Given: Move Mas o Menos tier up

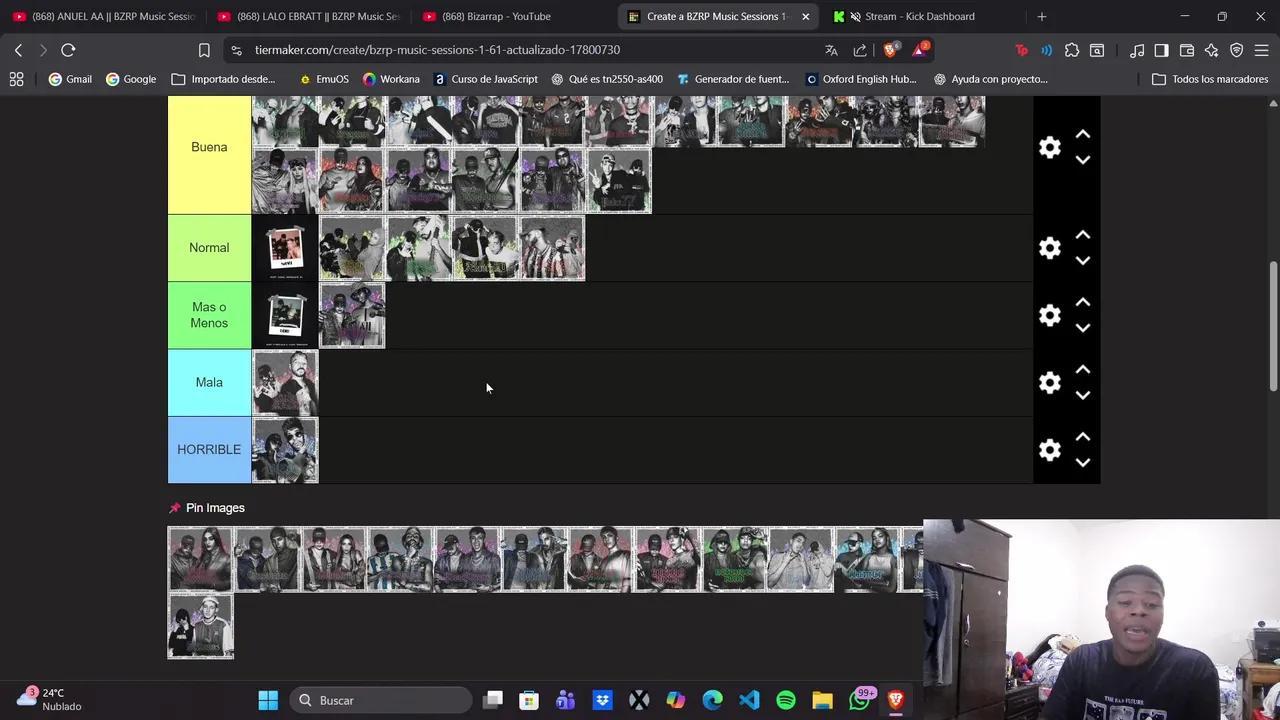Looking at the screenshot, I should tap(1082, 302).
